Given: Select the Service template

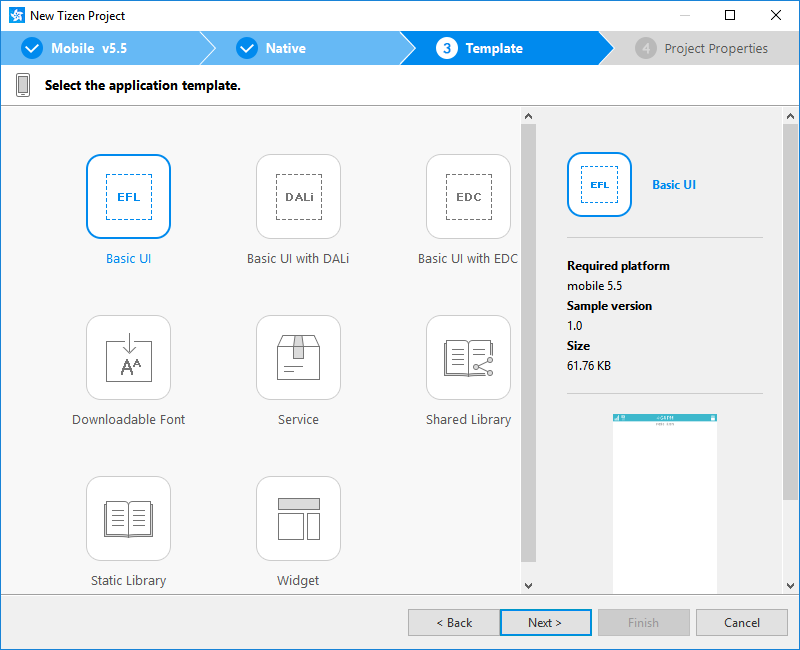Looking at the screenshot, I should tap(298, 358).
